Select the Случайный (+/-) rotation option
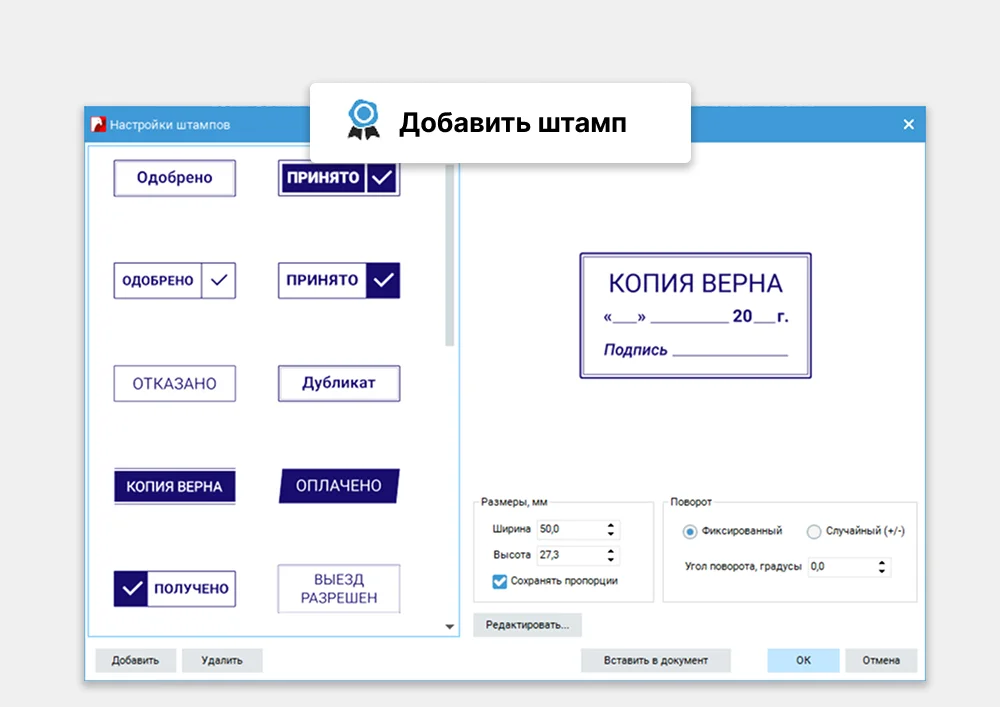This screenshot has width=1000, height=707. coord(814,531)
